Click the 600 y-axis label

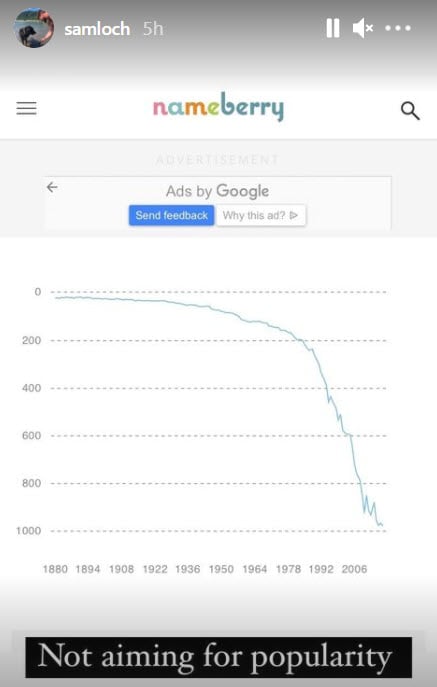coord(31,436)
